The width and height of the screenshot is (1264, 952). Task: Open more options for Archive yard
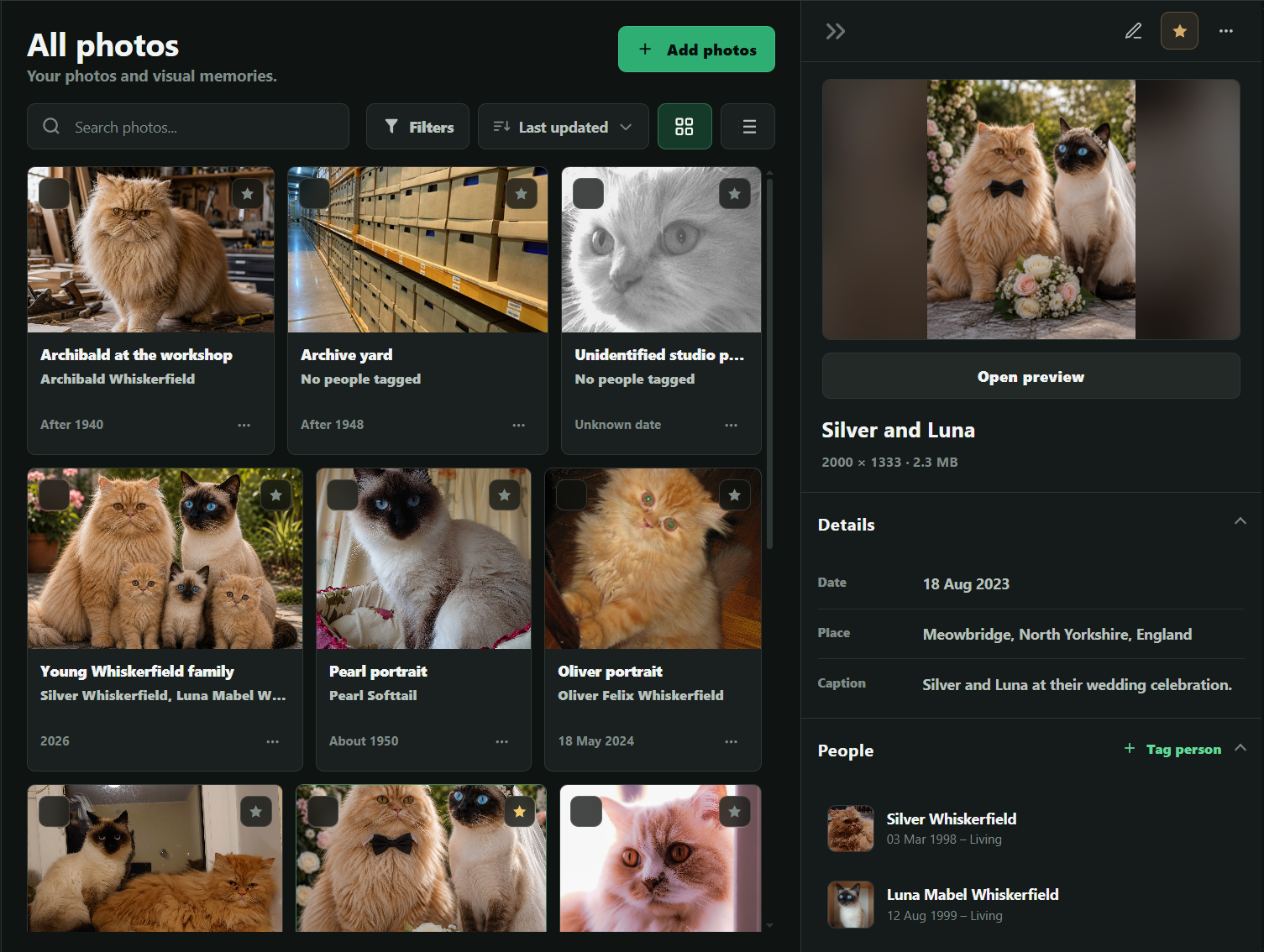519,425
